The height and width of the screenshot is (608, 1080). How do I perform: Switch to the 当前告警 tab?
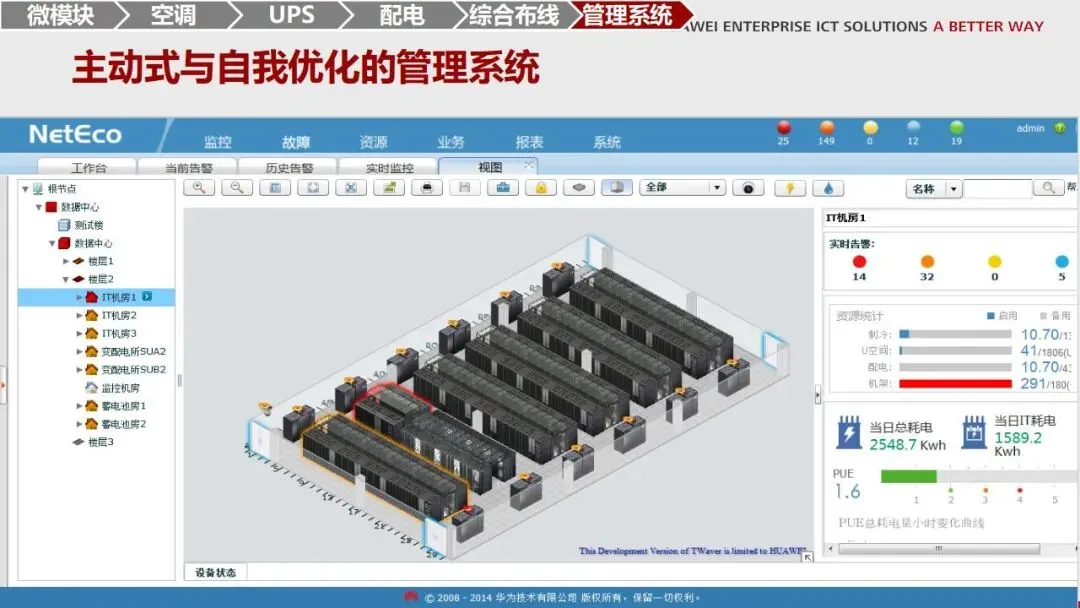pos(188,167)
